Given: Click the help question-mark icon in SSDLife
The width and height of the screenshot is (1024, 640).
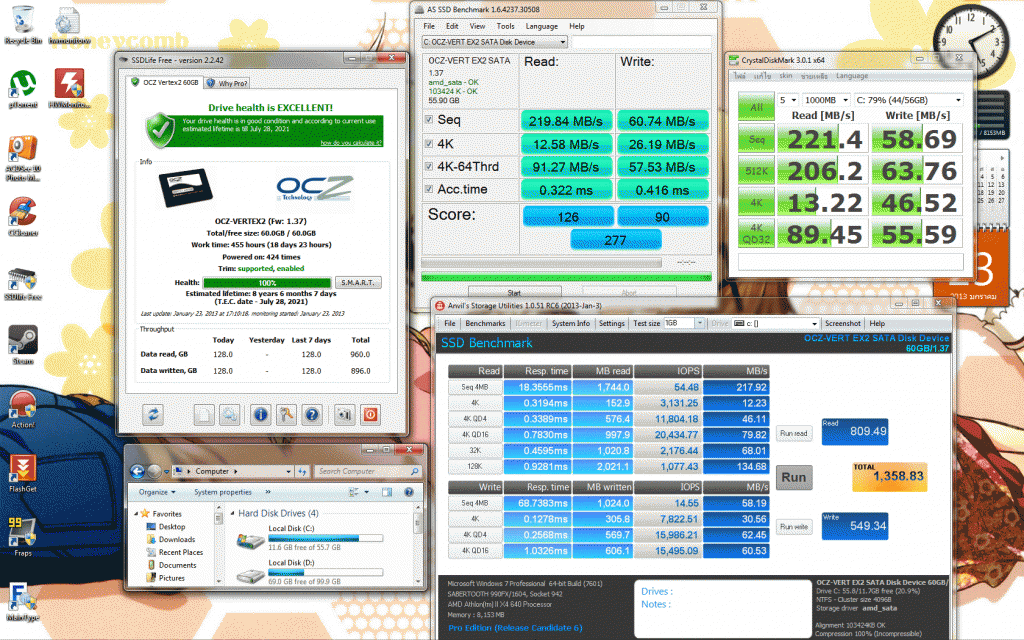Looking at the screenshot, I should tap(312, 414).
